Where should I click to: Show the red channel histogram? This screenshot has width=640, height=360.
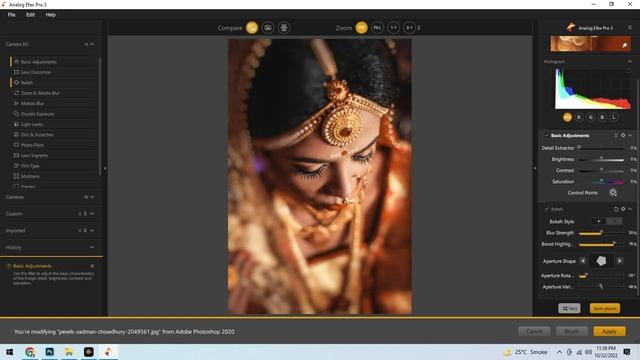click(579, 117)
